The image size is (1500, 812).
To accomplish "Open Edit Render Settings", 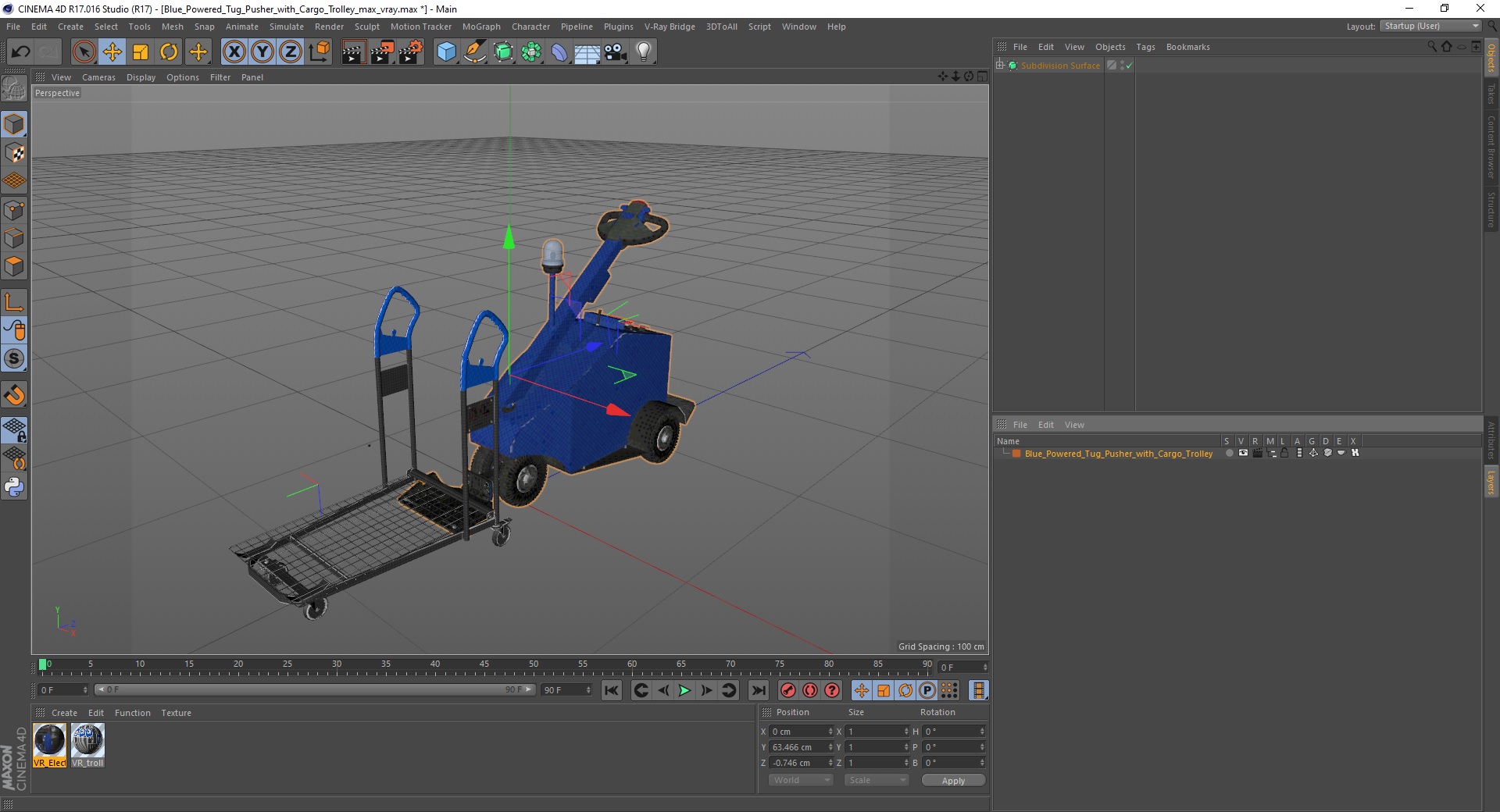I will pos(411,52).
